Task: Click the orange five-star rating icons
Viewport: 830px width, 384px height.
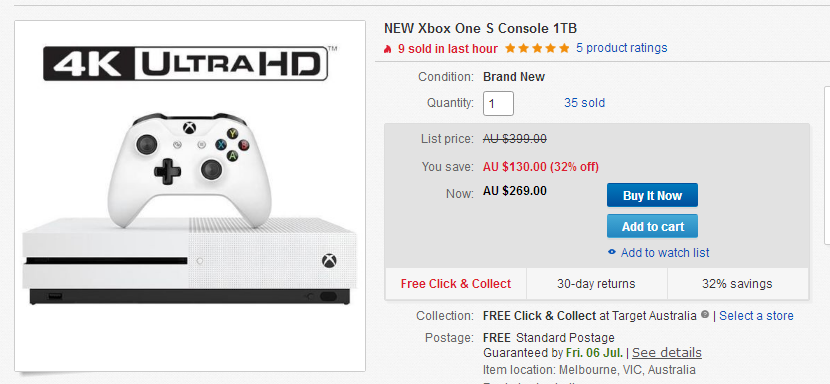Action: pyautogui.click(x=537, y=49)
